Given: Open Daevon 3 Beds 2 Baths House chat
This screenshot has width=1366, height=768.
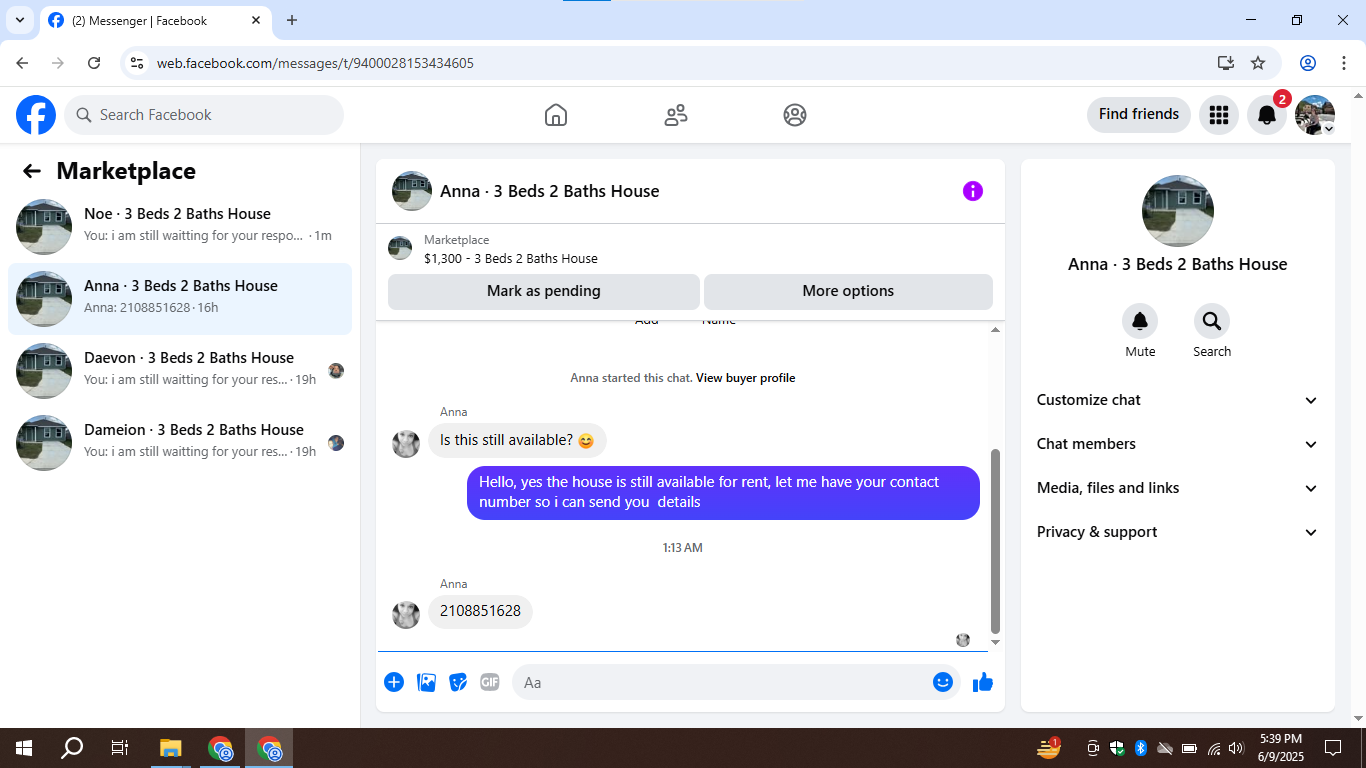Looking at the screenshot, I should click(x=180, y=371).
